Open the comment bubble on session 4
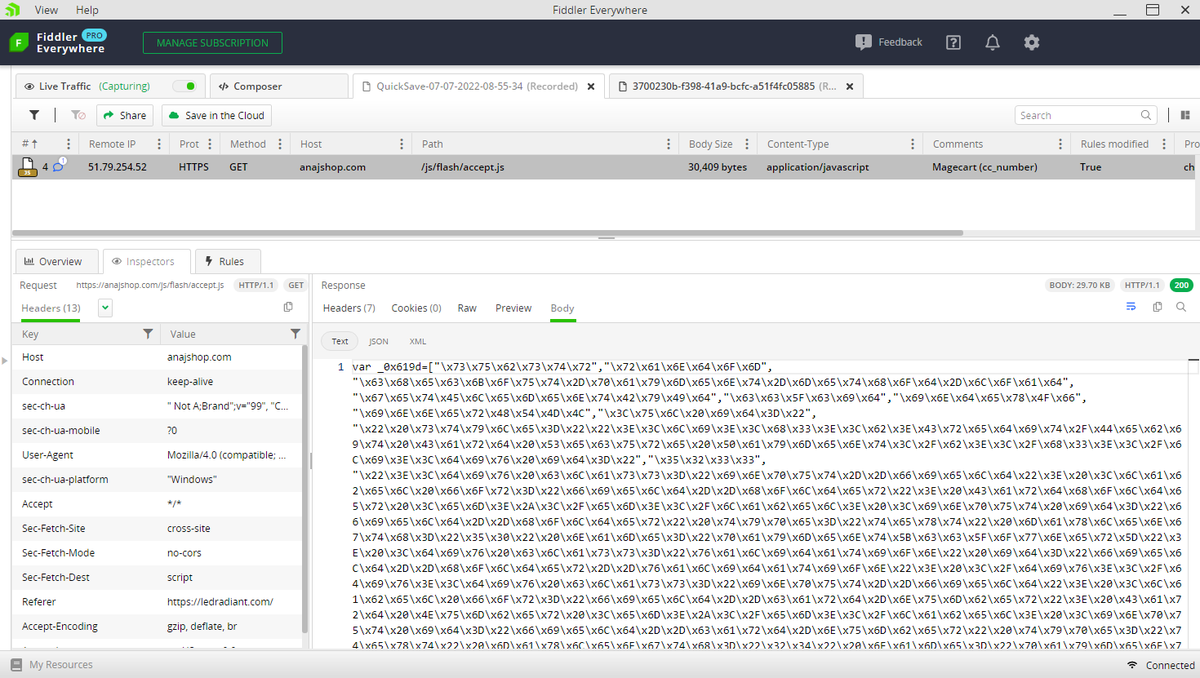Image resolution: width=1200 pixels, height=678 pixels. 58,165
